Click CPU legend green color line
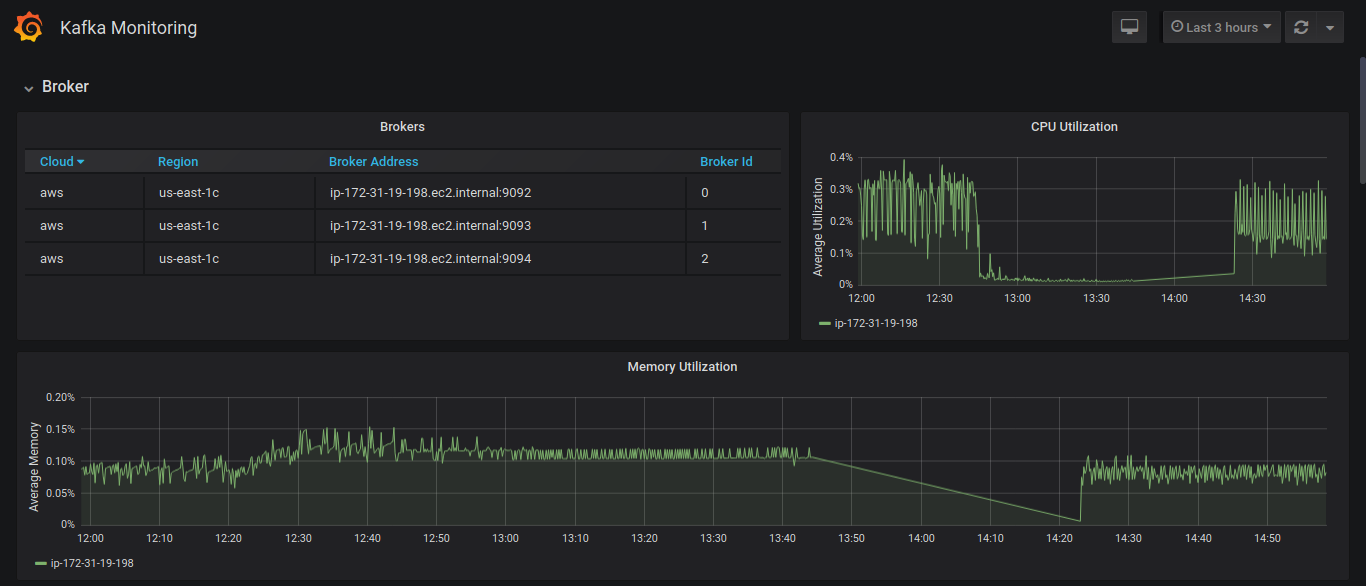The height and width of the screenshot is (586, 1366). pyautogui.click(x=825, y=323)
